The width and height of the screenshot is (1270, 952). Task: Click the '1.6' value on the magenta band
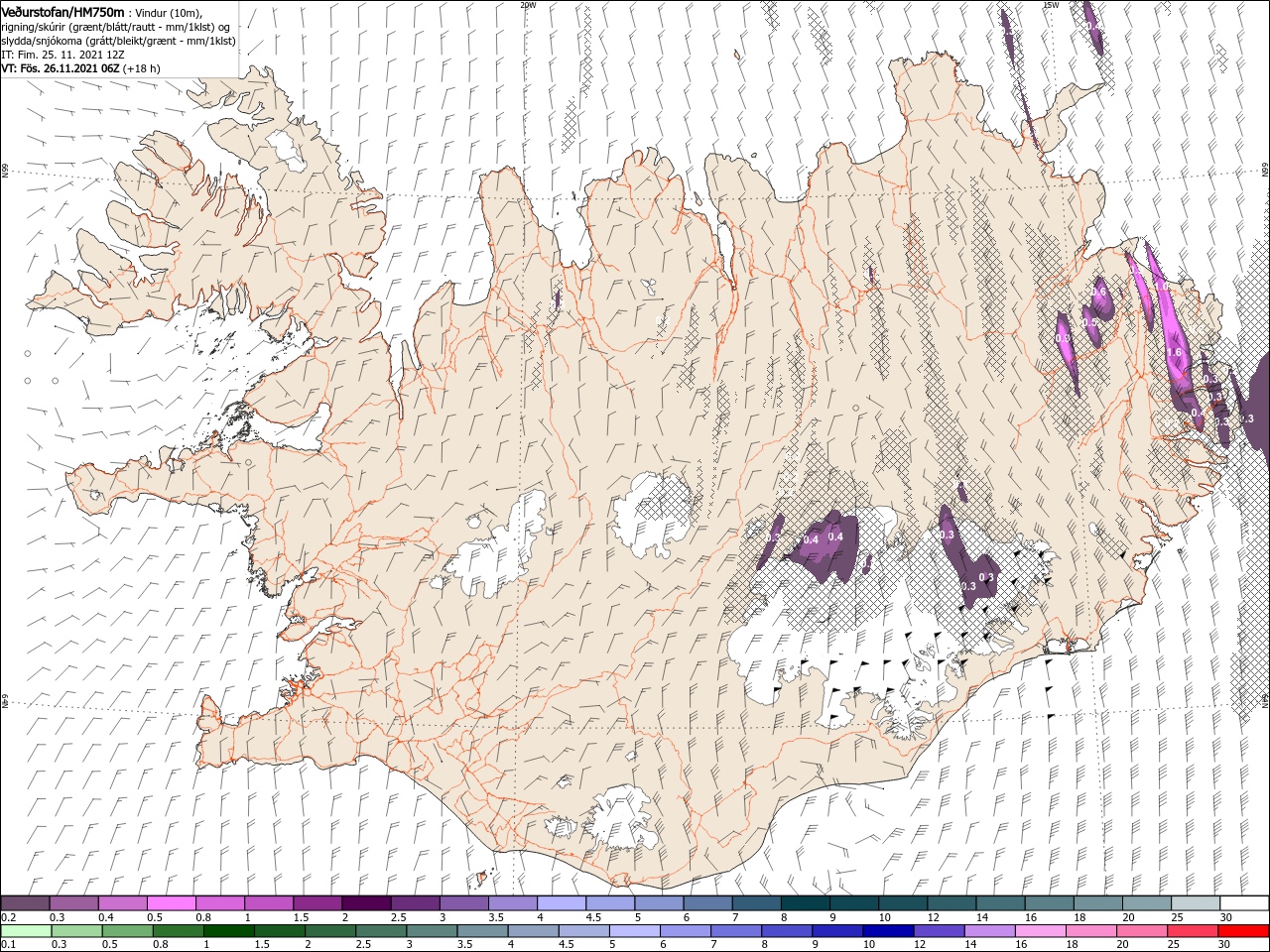tap(1175, 352)
